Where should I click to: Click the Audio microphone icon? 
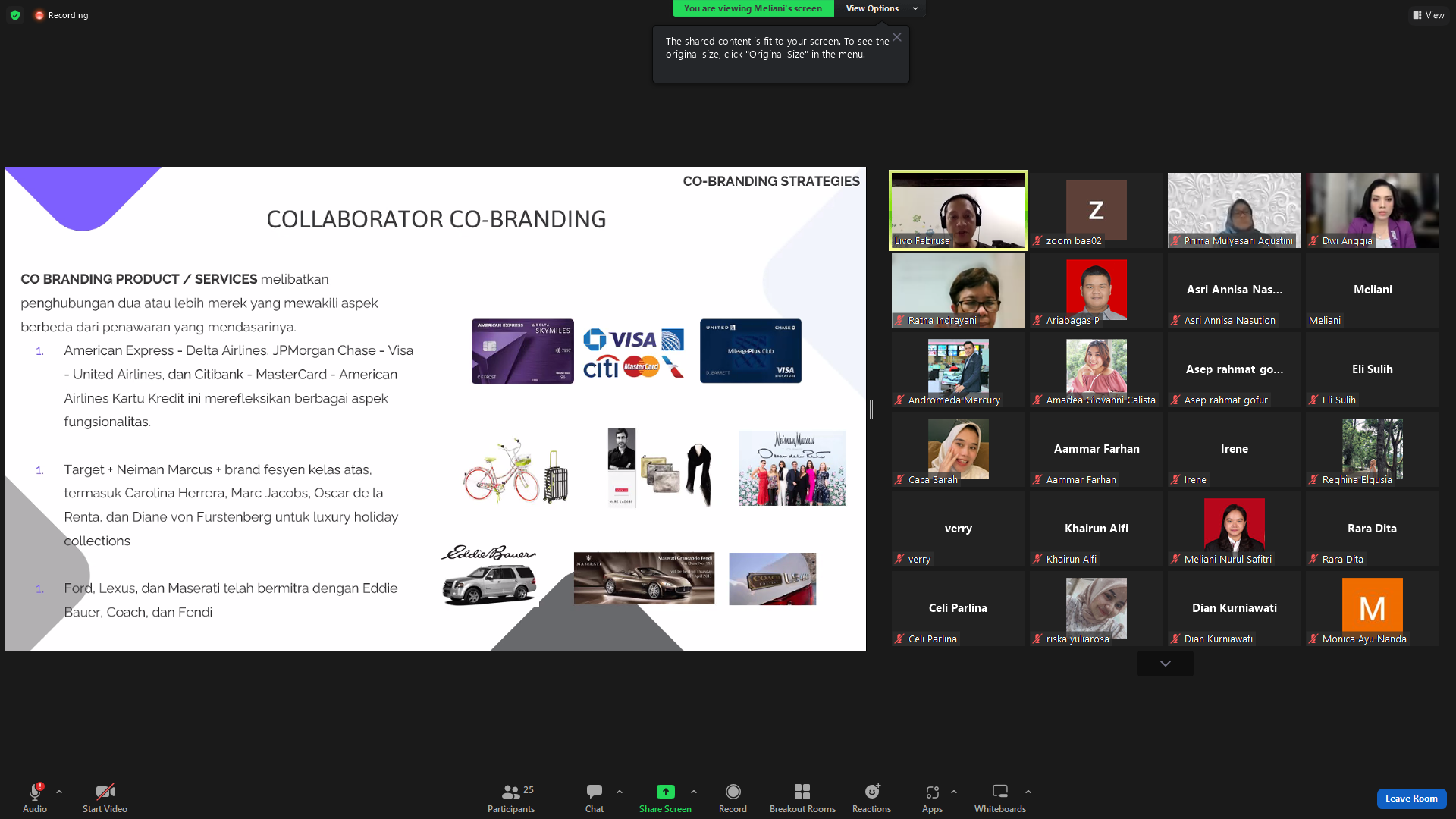(x=35, y=792)
